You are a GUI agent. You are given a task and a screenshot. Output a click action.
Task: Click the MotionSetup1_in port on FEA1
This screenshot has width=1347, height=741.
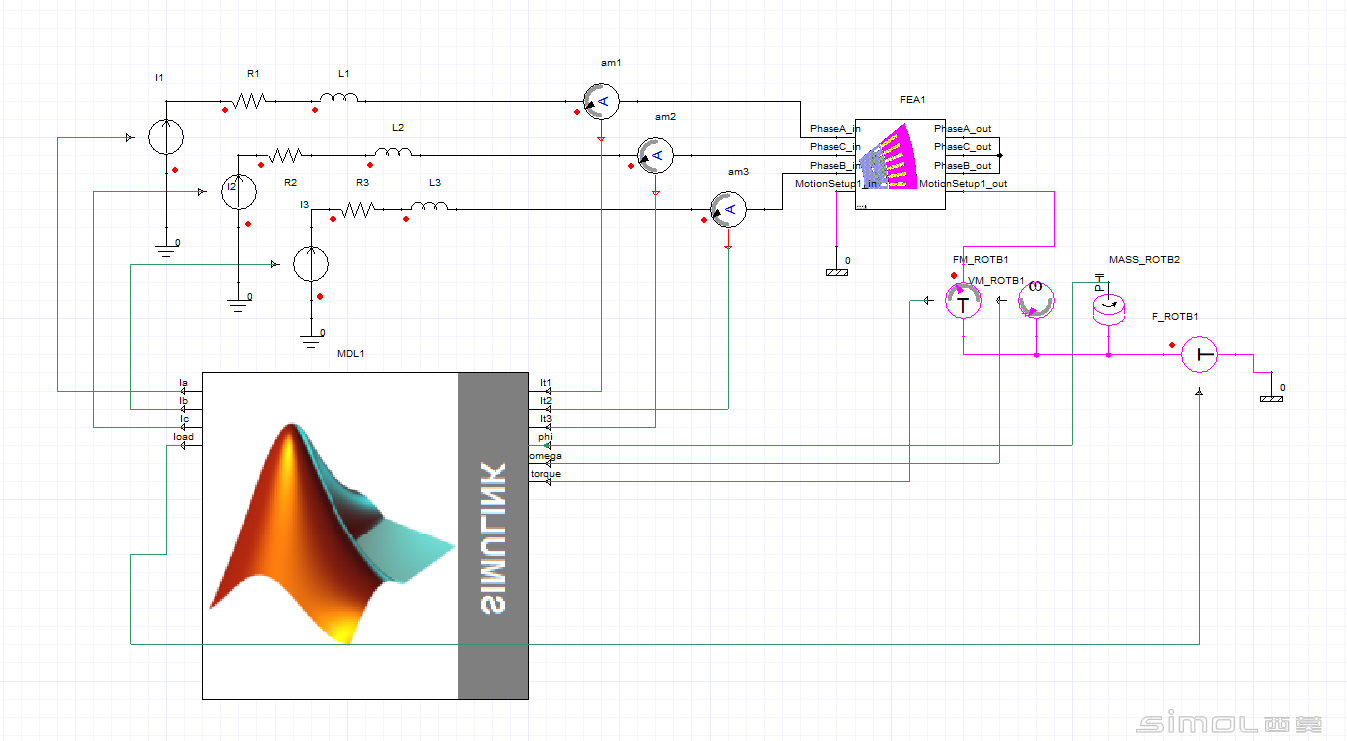click(x=836, y=184)
